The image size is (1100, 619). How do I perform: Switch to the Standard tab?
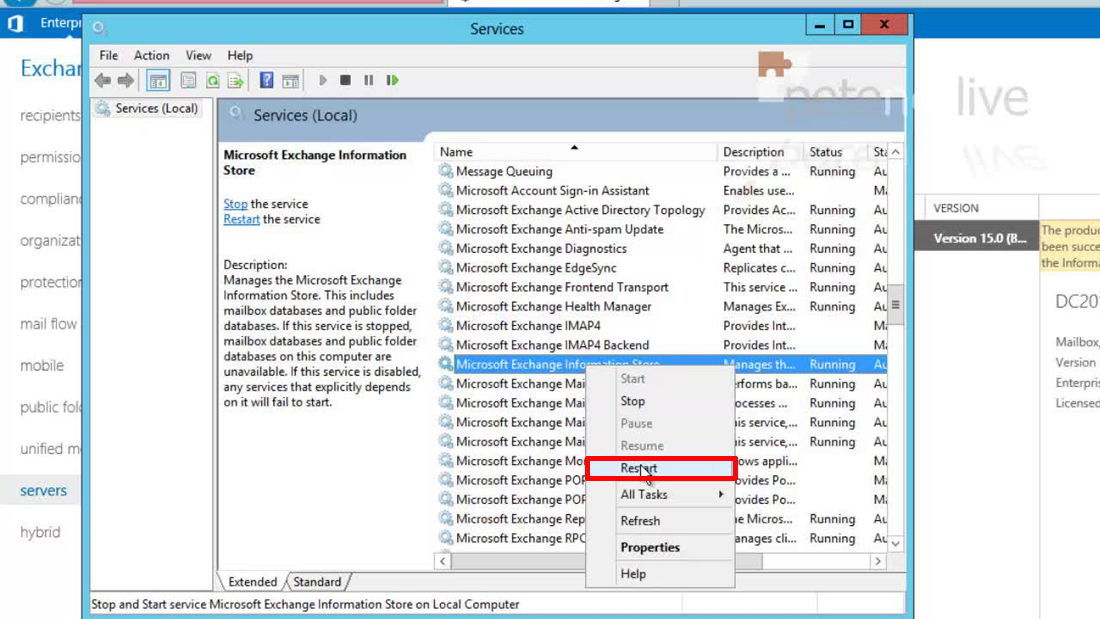click(x=317, y=582)
